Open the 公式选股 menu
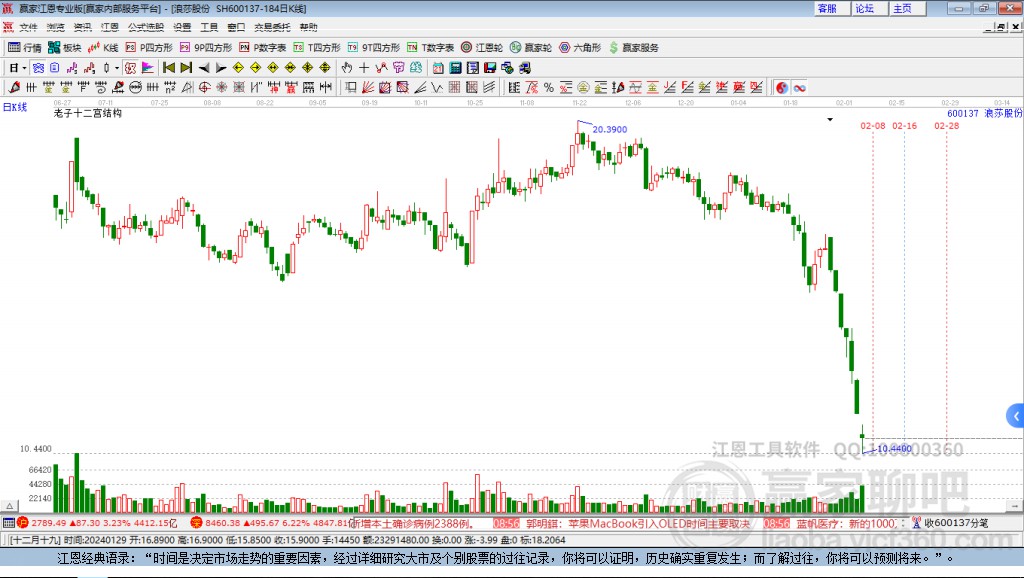This screenshot has height=578, width=1024. pyautogui.click(x=146, y=27)
